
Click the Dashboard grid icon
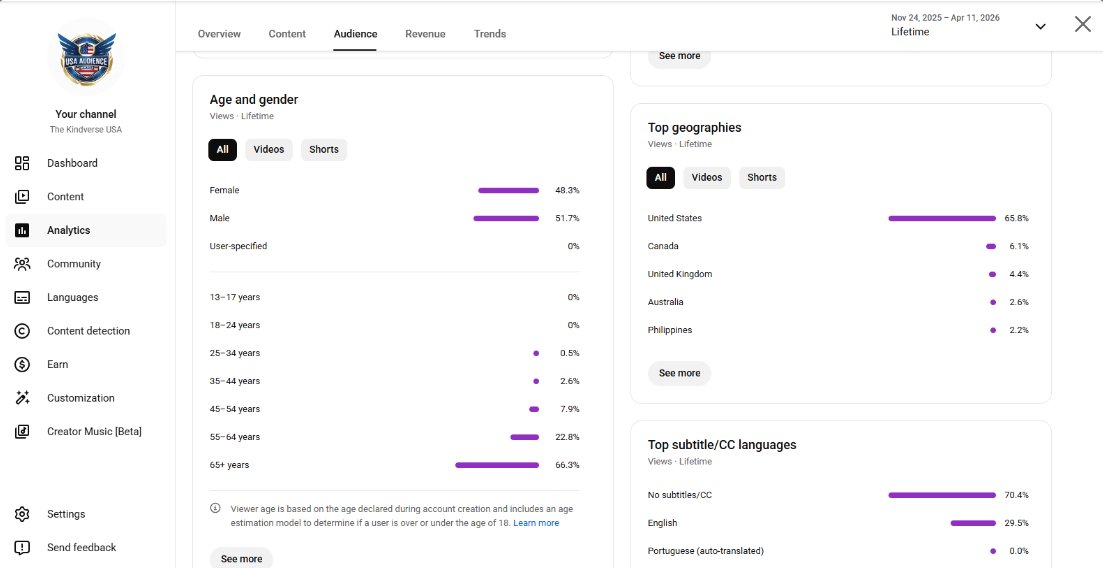tap(22, 163)
